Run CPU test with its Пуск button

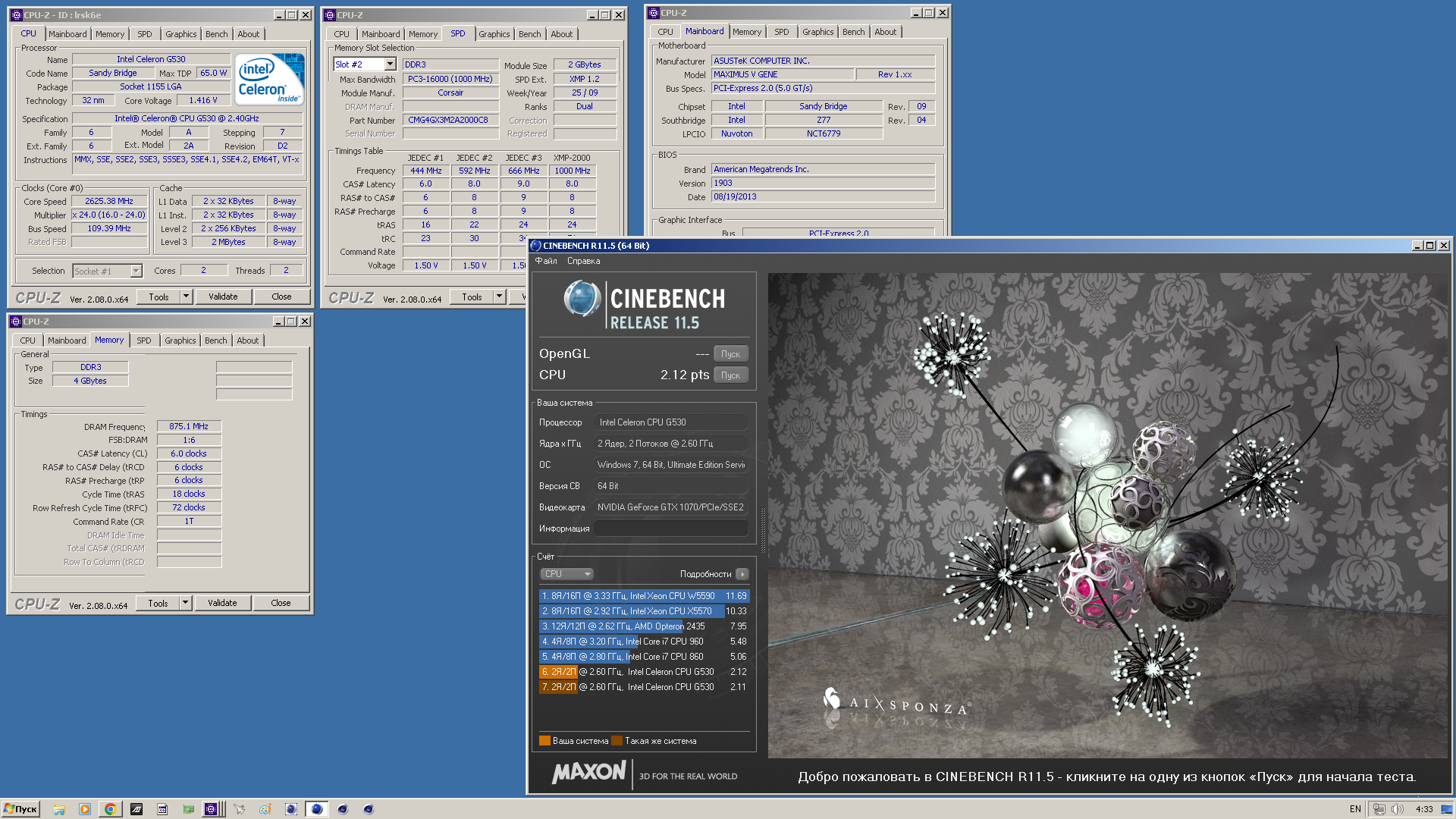(x=731, y=375)
